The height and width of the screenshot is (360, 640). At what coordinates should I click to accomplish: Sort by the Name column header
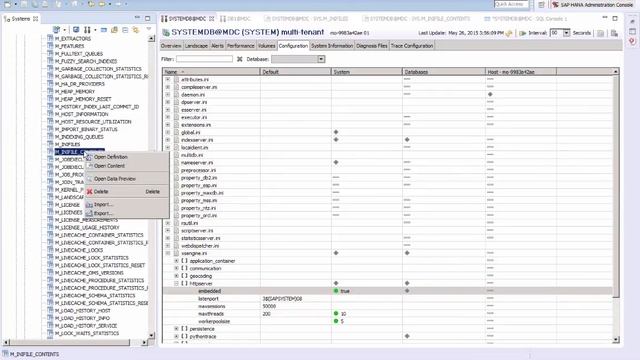click(211, 72)
